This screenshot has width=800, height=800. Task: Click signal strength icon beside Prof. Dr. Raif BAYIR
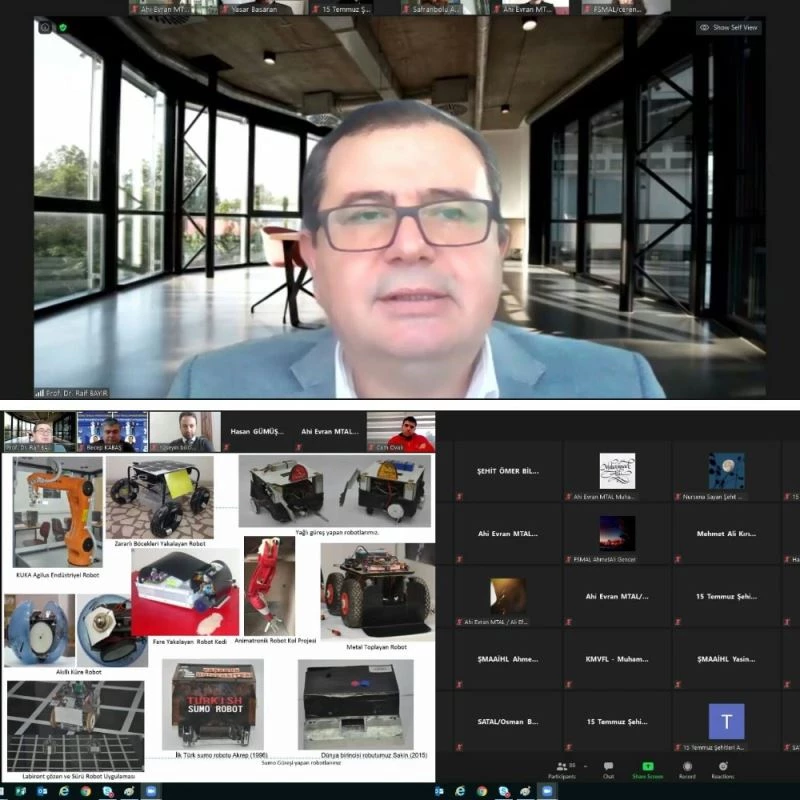click(x=40, y=393)
